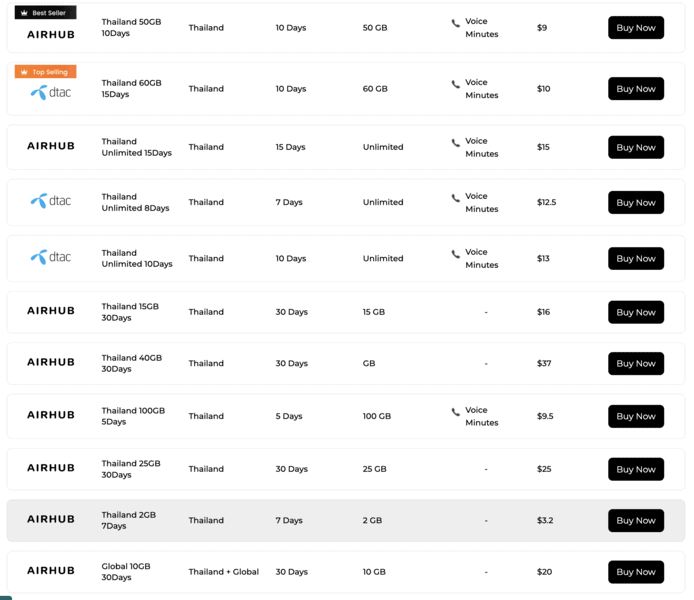
Task: Click the phone icon on Thailand Unlimited 15Days
Action: pos(456,142)
